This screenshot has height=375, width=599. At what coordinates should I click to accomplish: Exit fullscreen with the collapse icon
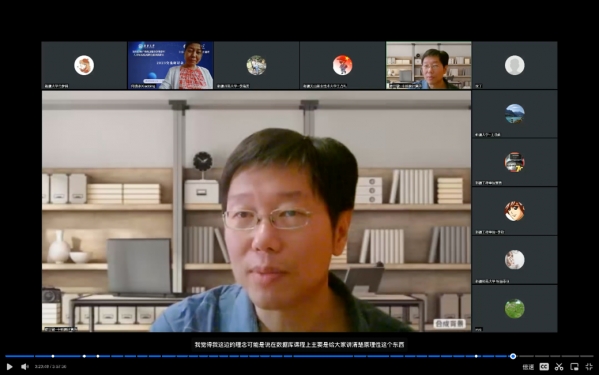(x=589, y=367)
